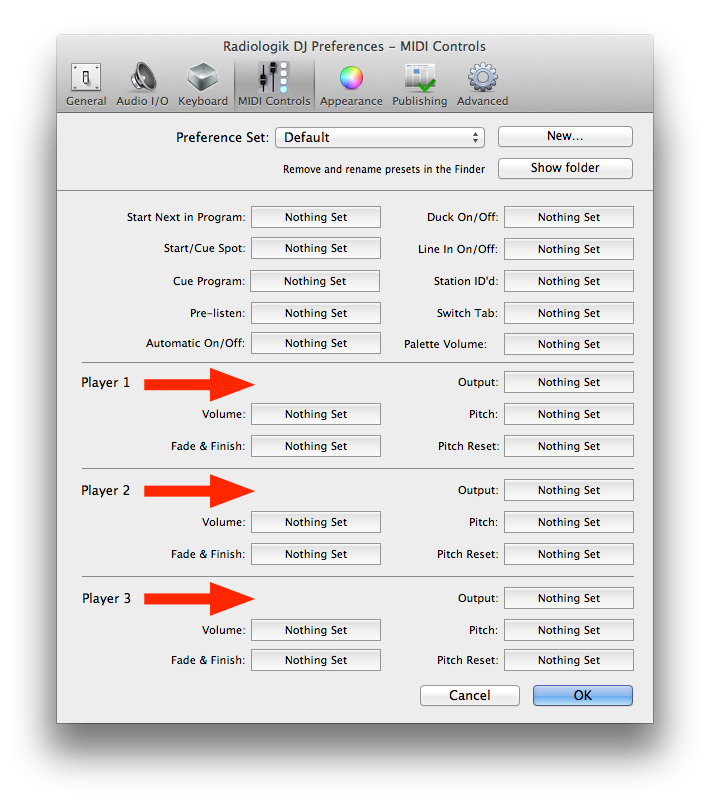Set Player 3 Pitch MIDI control

569,630
